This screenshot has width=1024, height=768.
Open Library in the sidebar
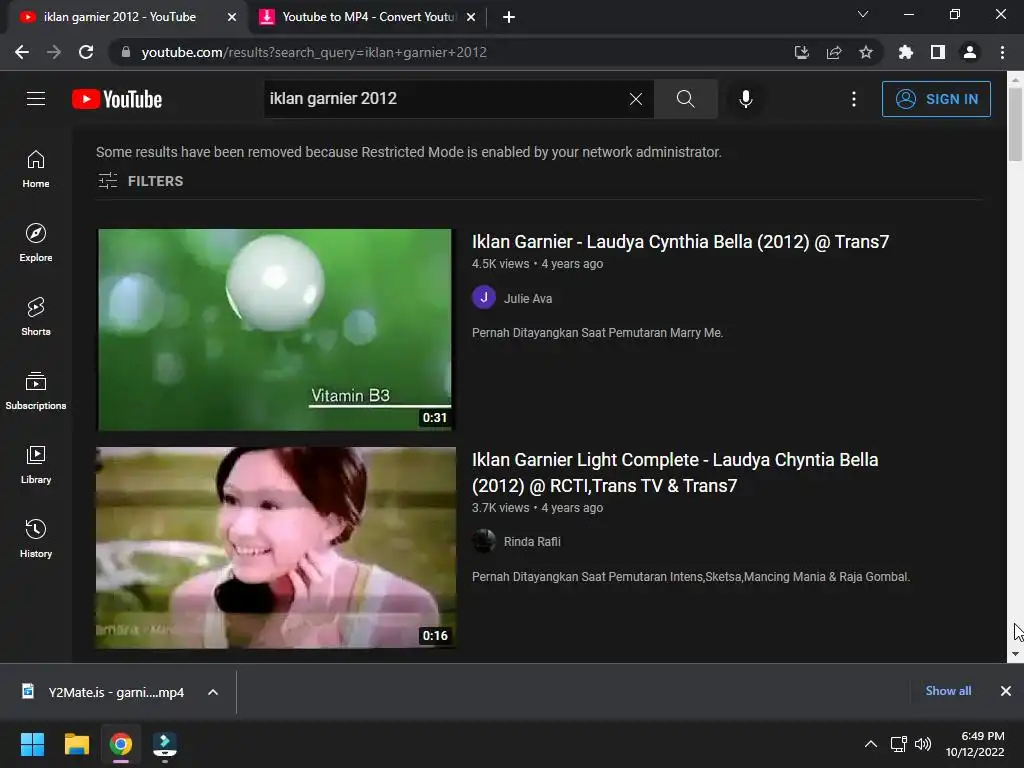click(x=36, y=464)
